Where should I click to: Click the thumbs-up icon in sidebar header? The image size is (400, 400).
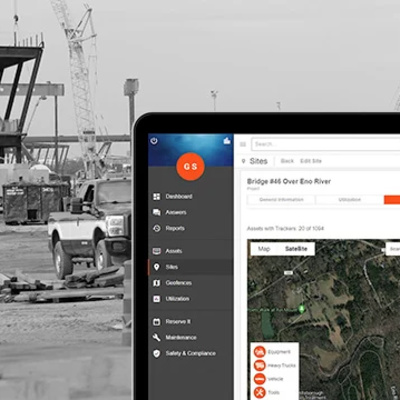coord(227,141)
